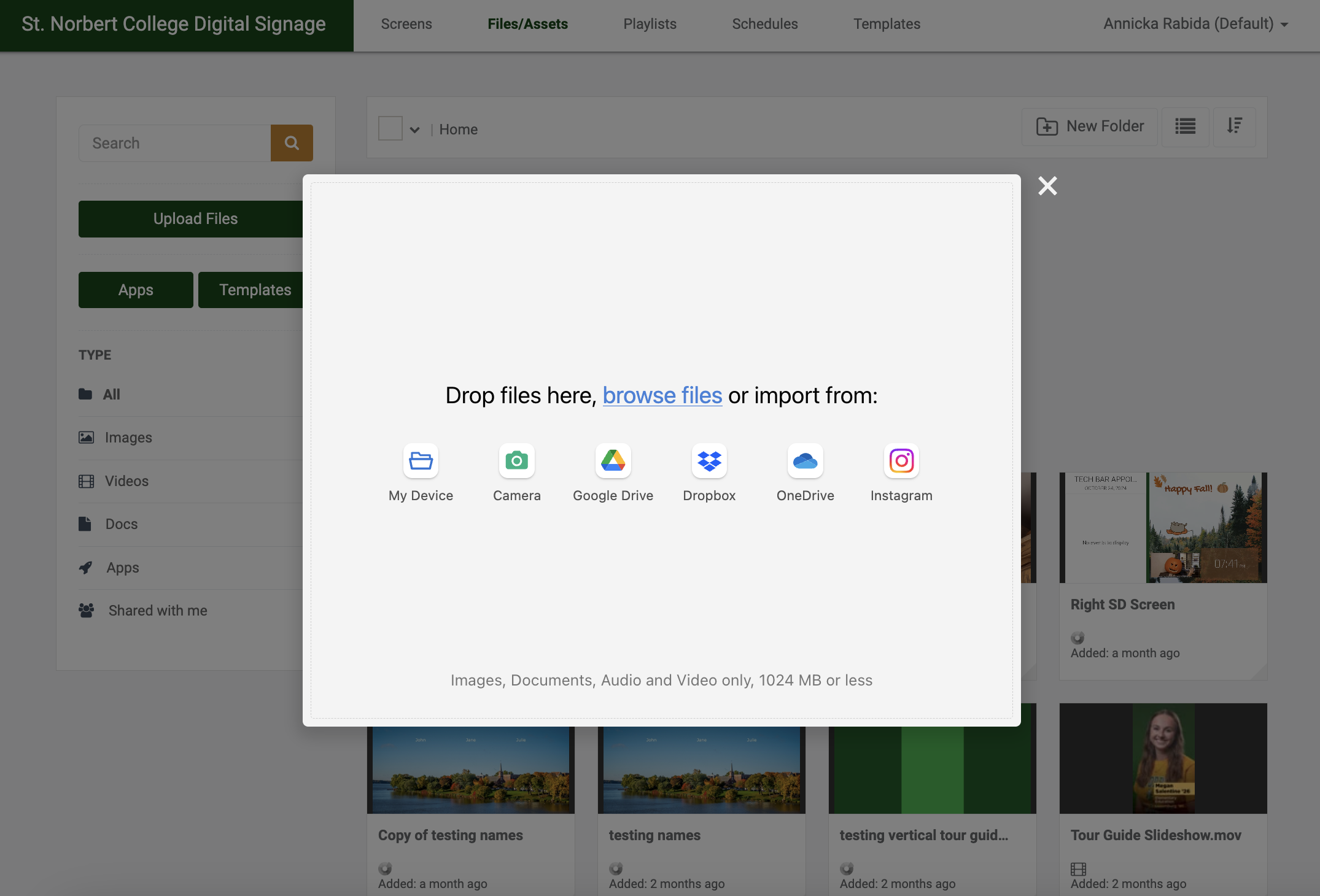Click Copy of testing names status icon
This screenshot has width=1320, height=896.
click(x=385, y=868)
